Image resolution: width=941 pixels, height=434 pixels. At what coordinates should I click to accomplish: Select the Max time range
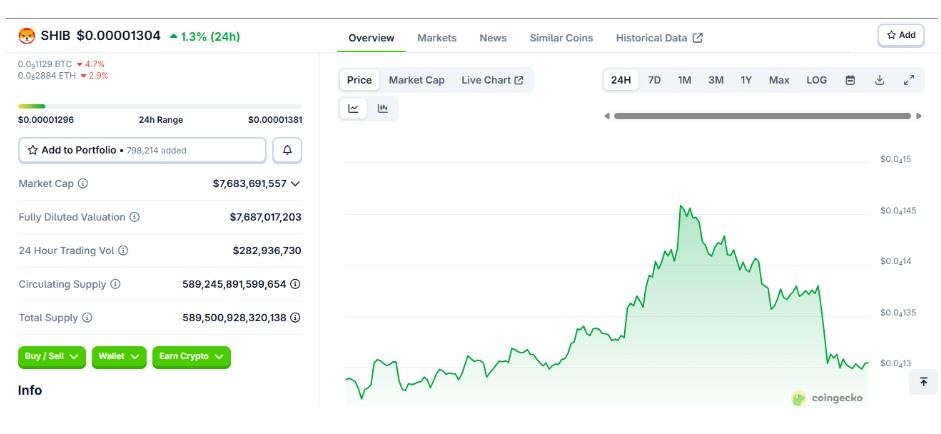pyautogui.click(x=779, y=80)
